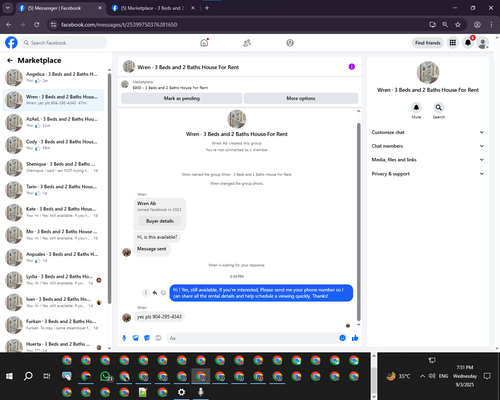500x400 pixels.
Task: Expand Chat members section
Action: 428,146
